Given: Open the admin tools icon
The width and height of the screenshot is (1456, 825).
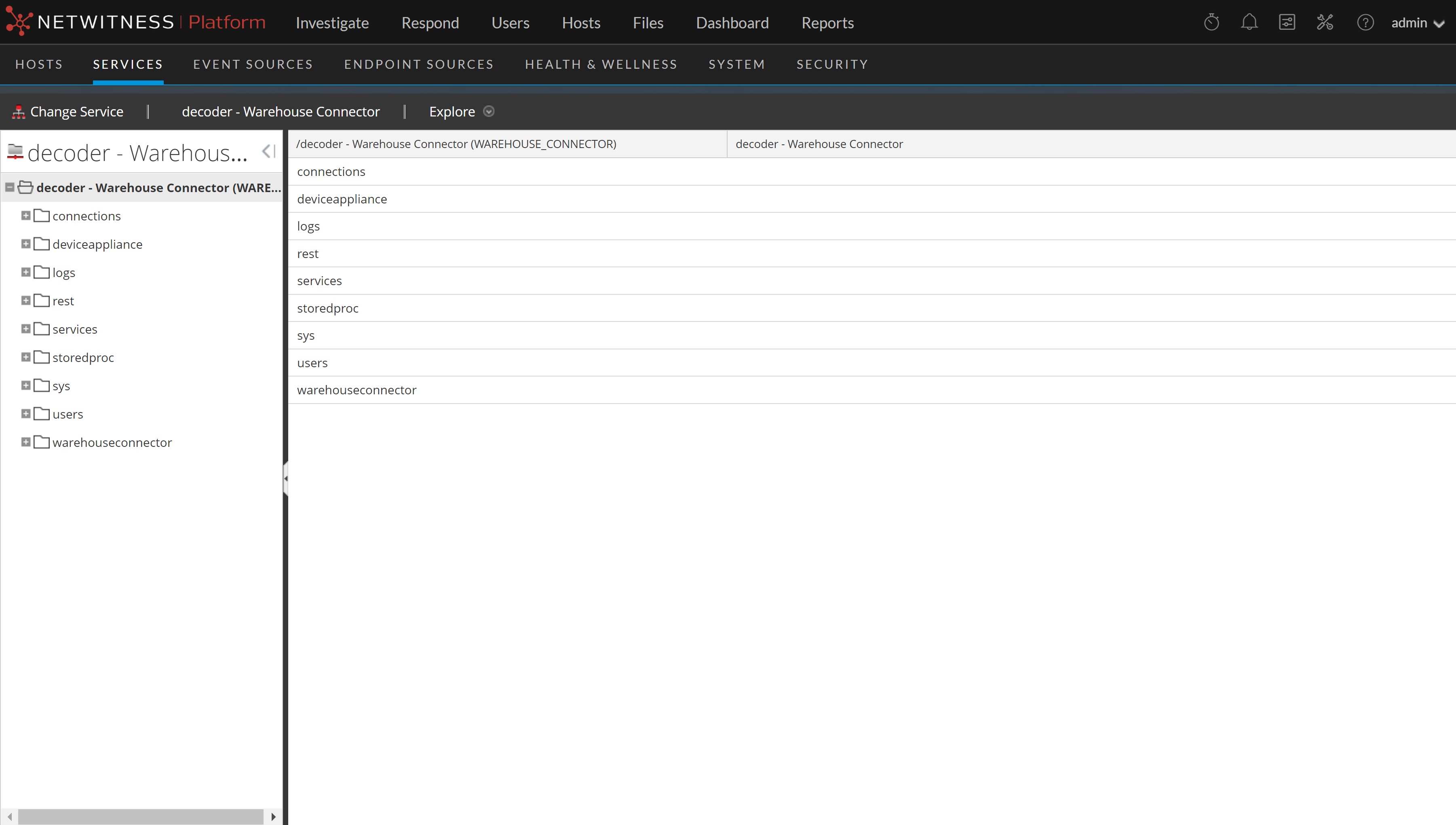Looking at the screenshot, I should pyautogui.click(x=1325, y=23).
